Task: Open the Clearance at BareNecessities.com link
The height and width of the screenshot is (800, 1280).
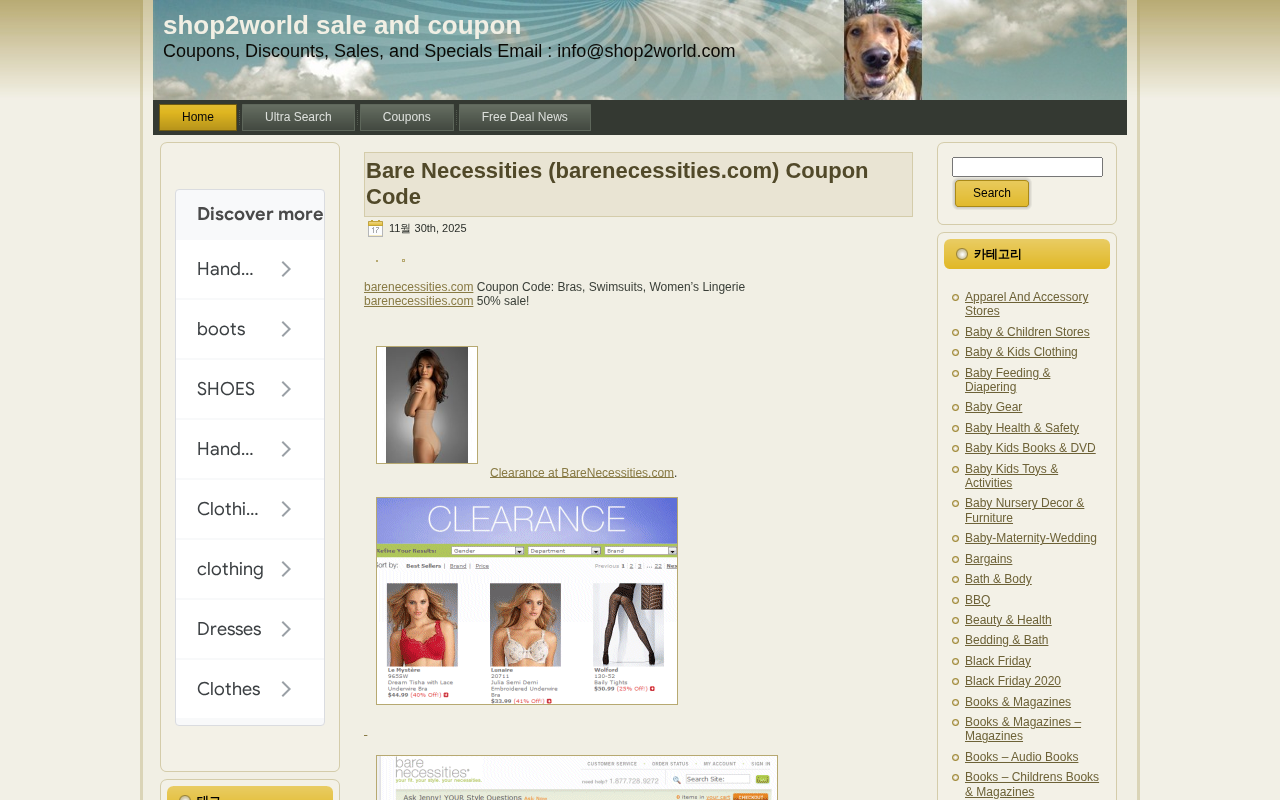Action: (x=582, y=473)
